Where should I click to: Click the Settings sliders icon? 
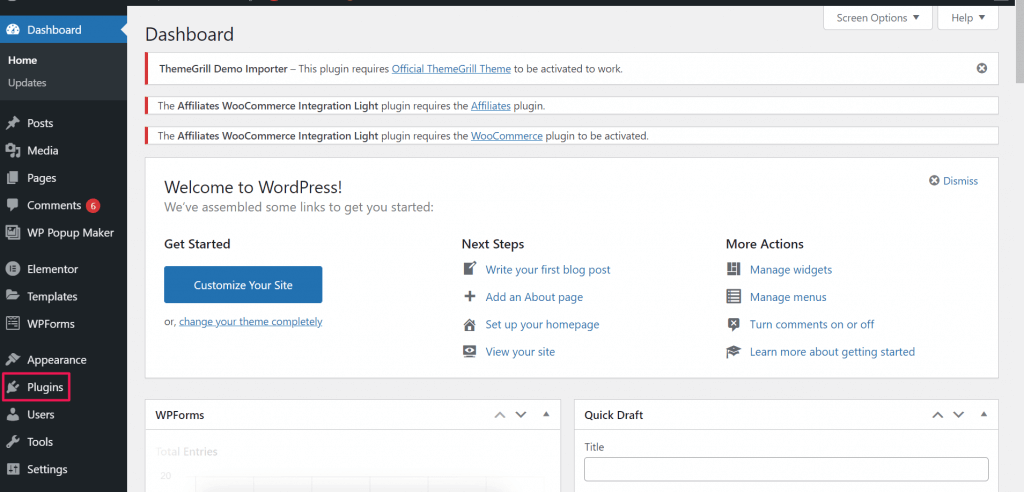pos(12,469)
